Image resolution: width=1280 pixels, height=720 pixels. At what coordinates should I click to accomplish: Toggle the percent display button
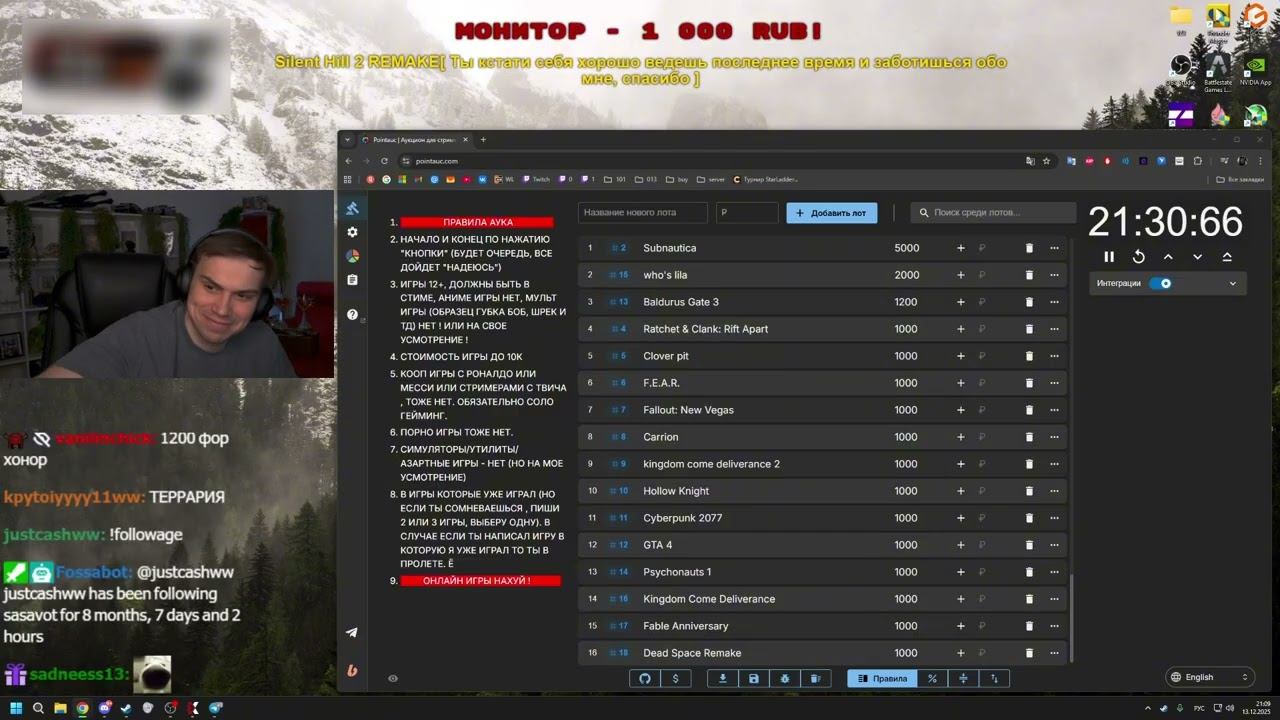[932, 678]
